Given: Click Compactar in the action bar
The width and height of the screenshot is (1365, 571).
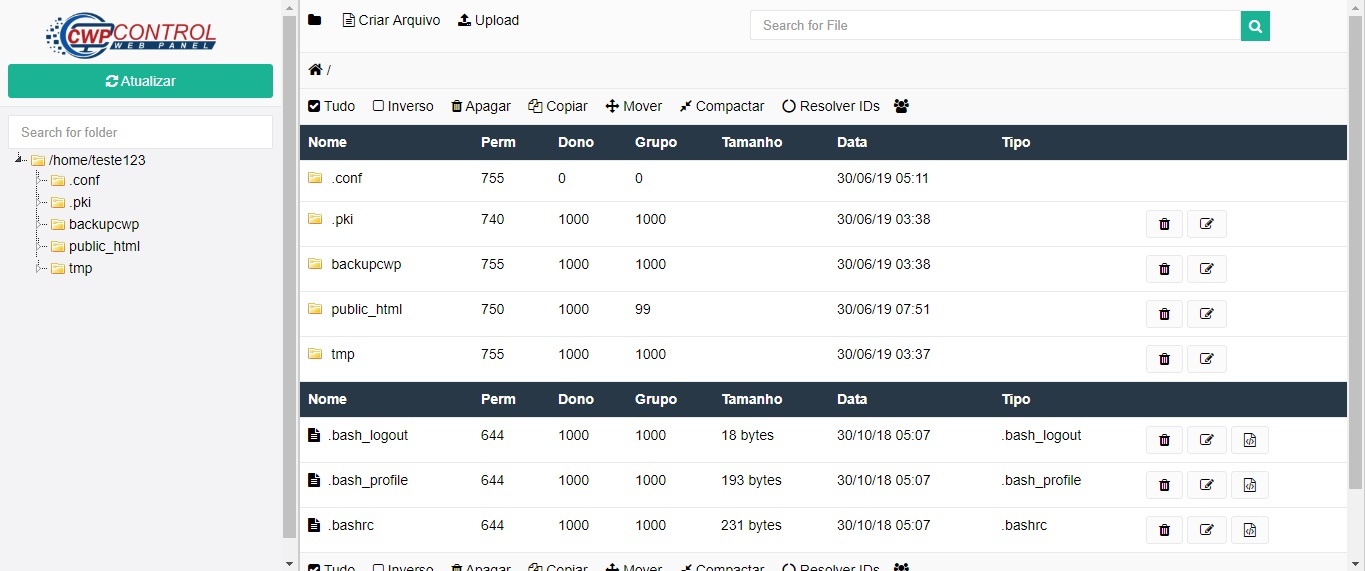Looking at the screenshot, I should point(722,106).
